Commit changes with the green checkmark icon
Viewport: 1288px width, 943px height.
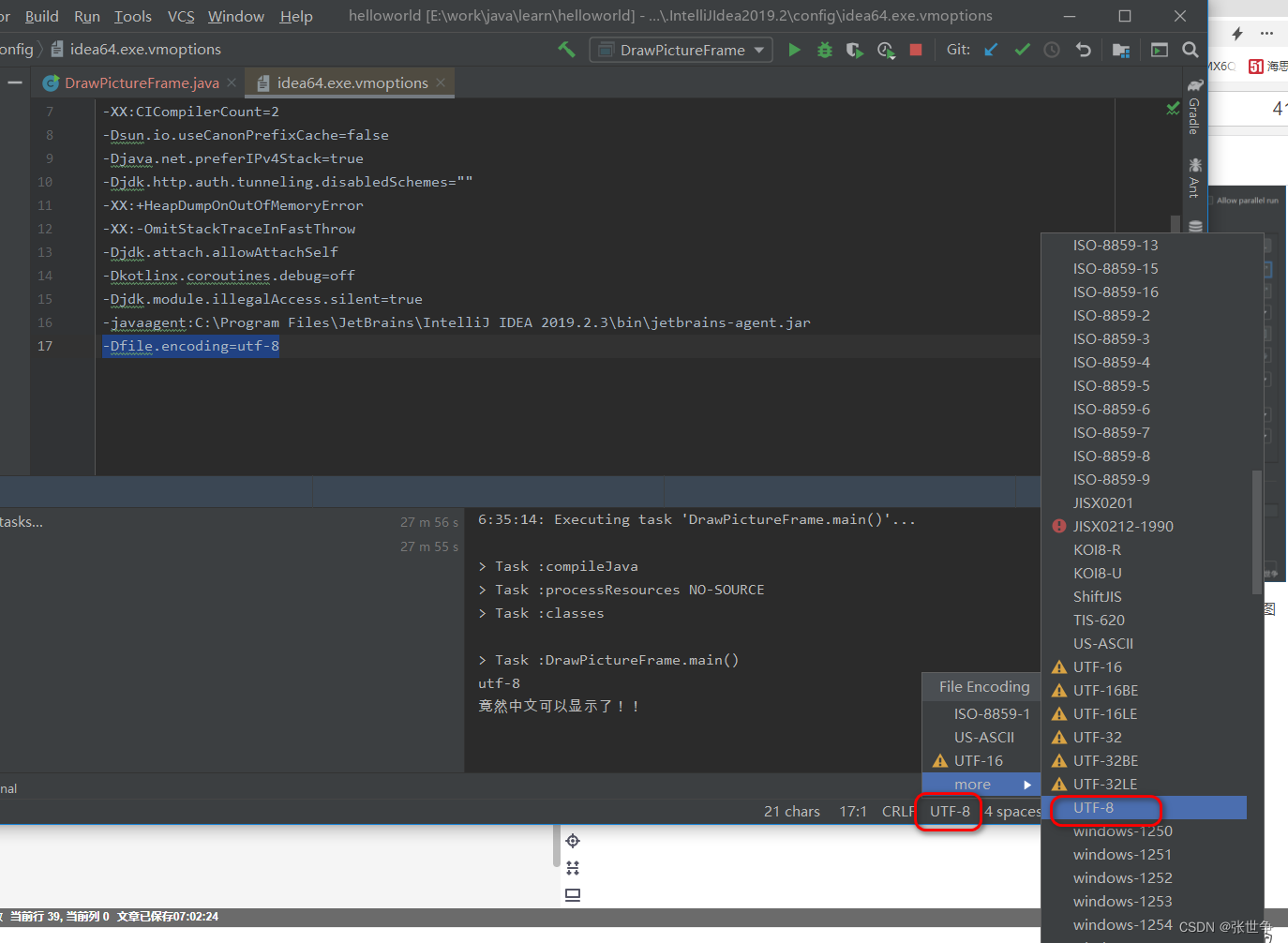coord(1022,50)
